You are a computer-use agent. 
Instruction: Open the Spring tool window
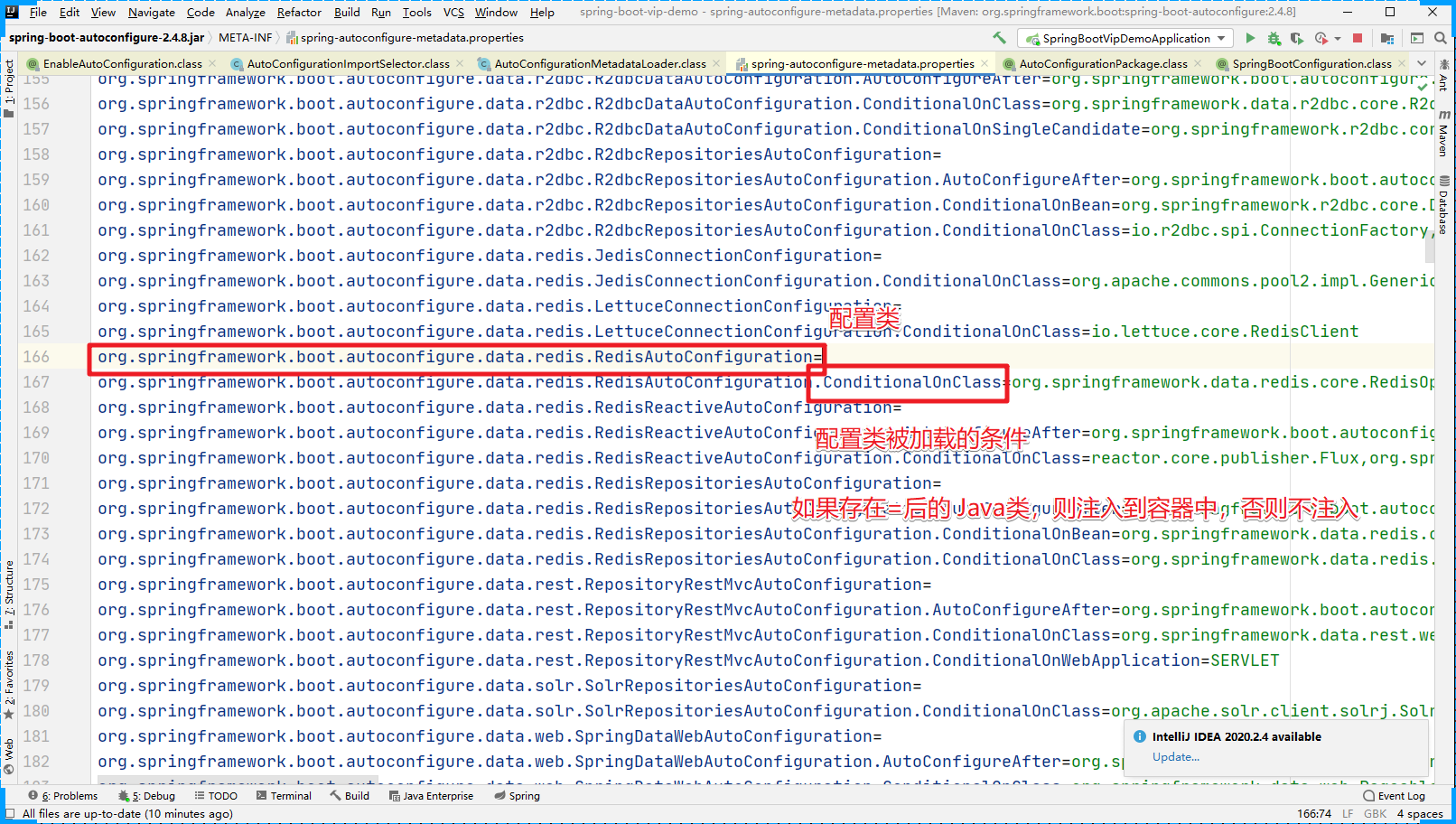pos(518,796)
